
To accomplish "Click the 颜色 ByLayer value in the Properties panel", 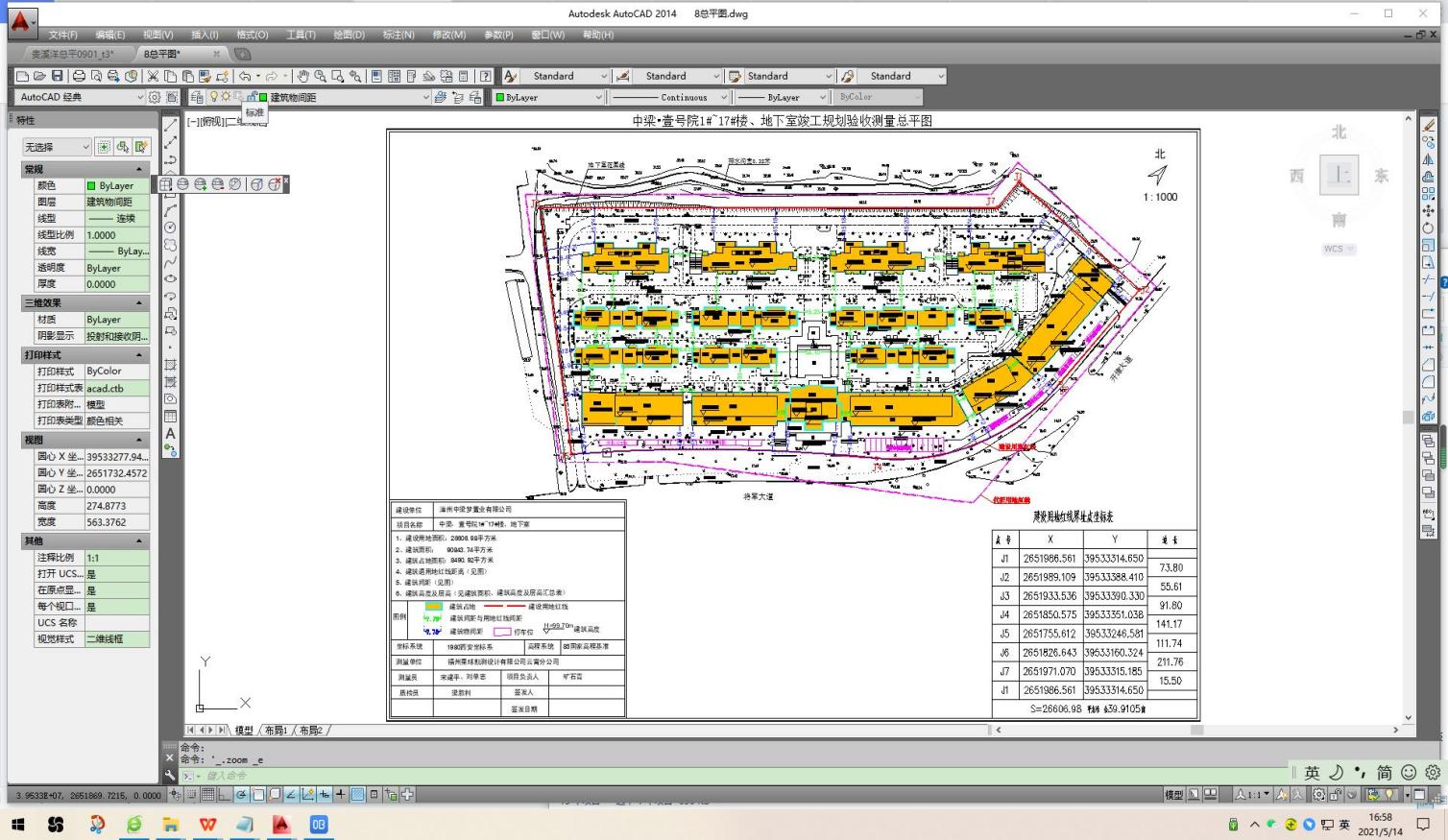I will [x=116, y=185].
